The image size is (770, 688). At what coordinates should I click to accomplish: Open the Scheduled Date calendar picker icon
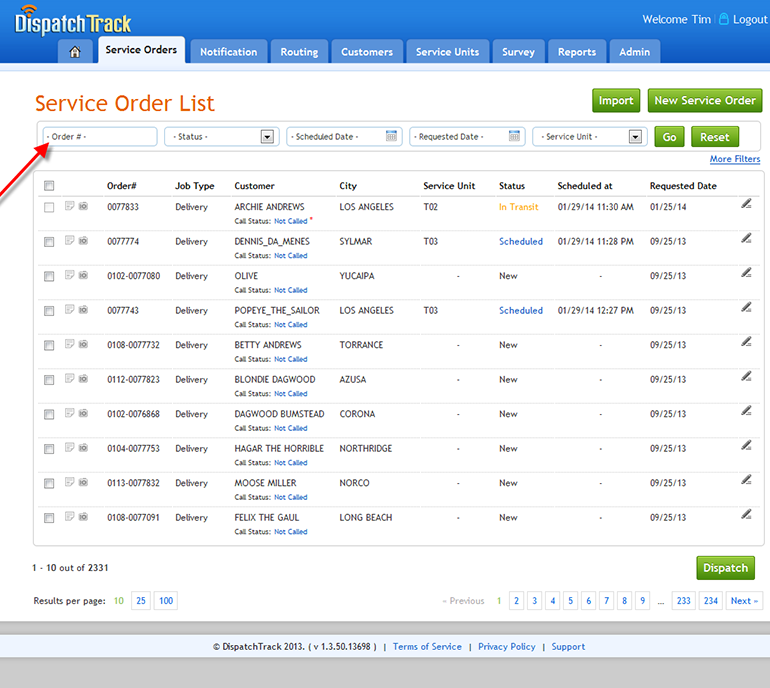(x=392, y=137)
